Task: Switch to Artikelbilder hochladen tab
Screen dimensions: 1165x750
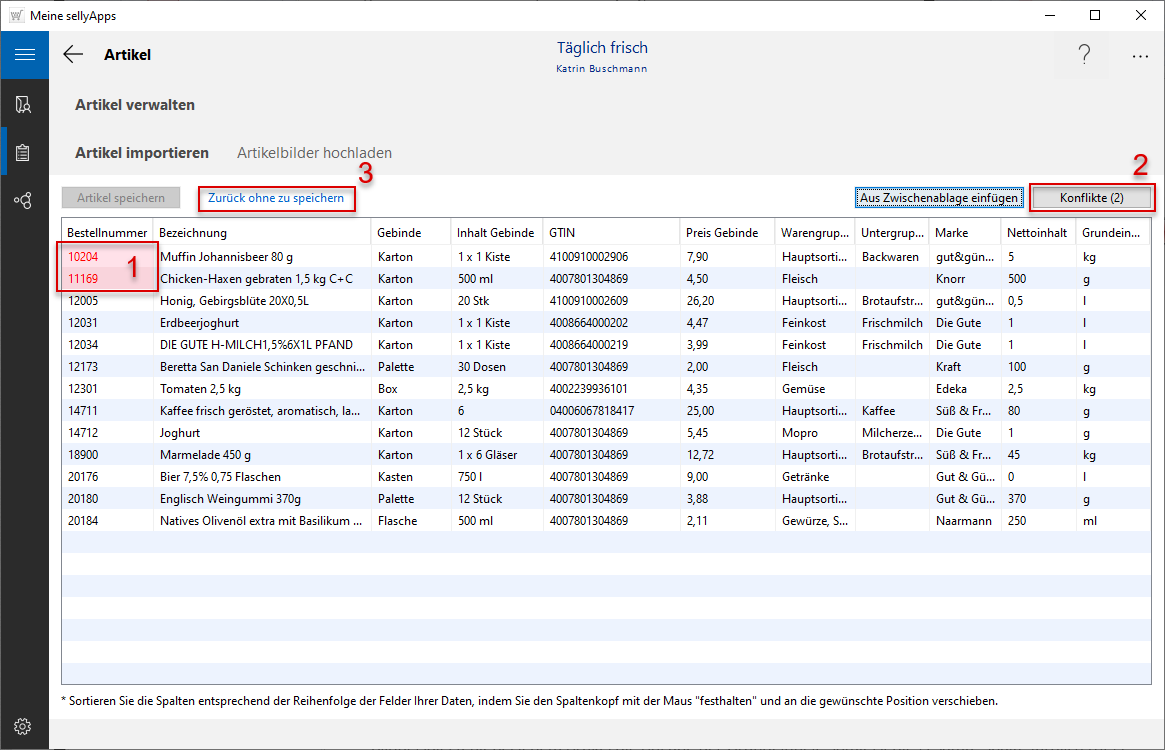Action: tap(314, 153)
